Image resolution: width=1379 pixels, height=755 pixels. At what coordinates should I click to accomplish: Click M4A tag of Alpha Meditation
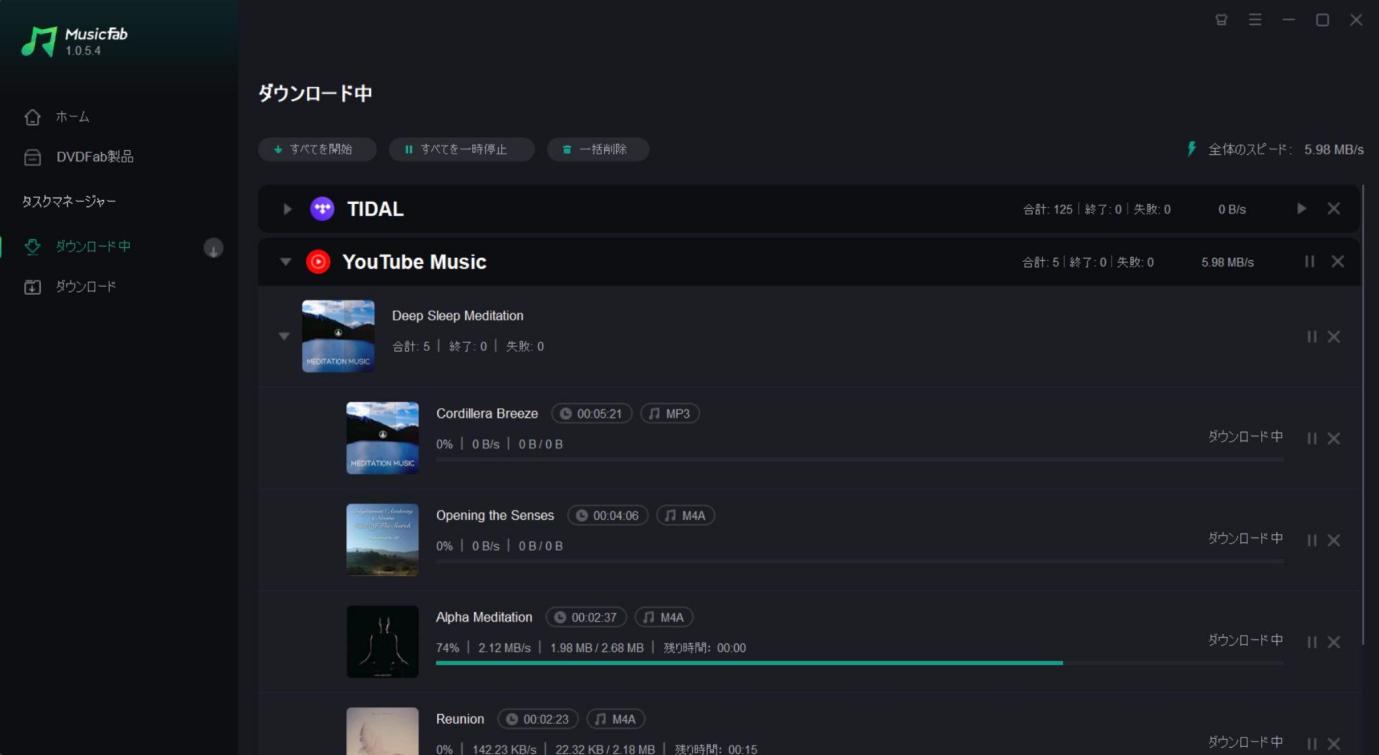pos(664,618)
